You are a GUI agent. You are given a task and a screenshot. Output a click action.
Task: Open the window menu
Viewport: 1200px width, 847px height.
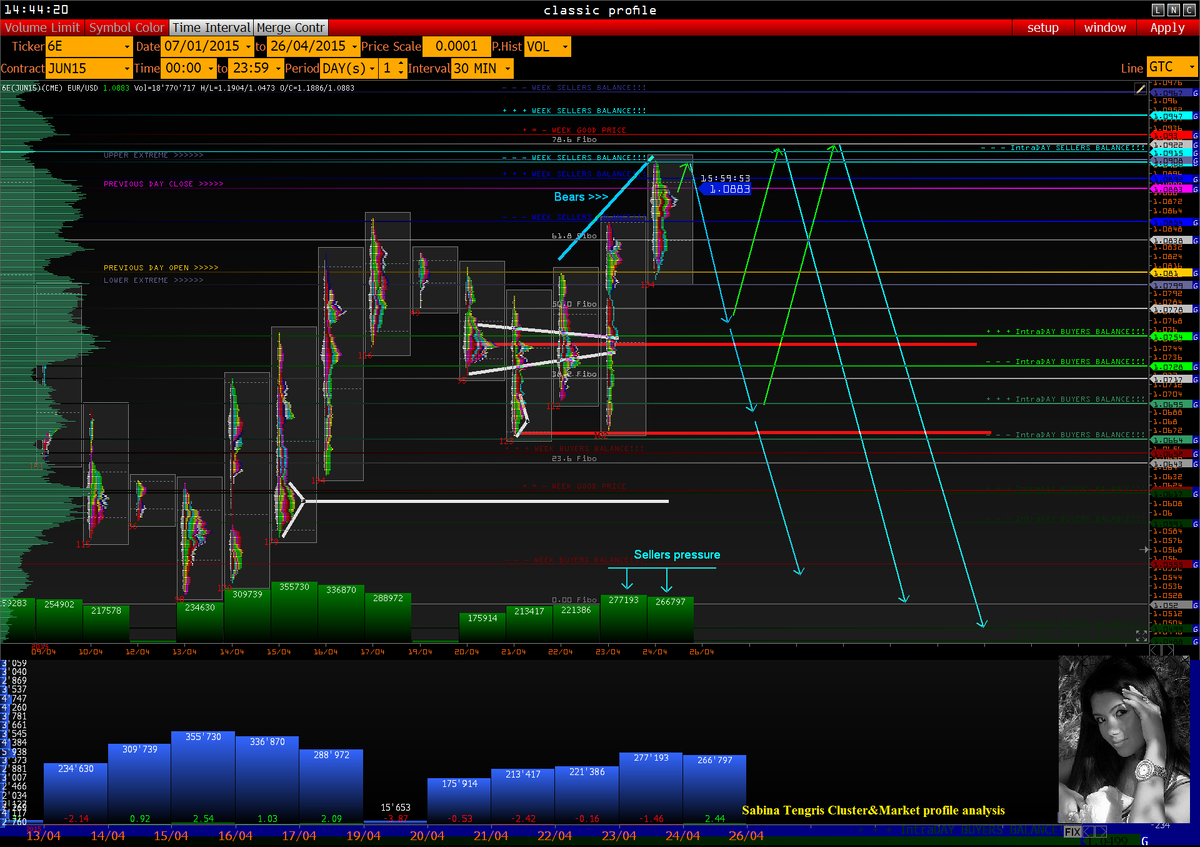click(x=1105, y=28)
